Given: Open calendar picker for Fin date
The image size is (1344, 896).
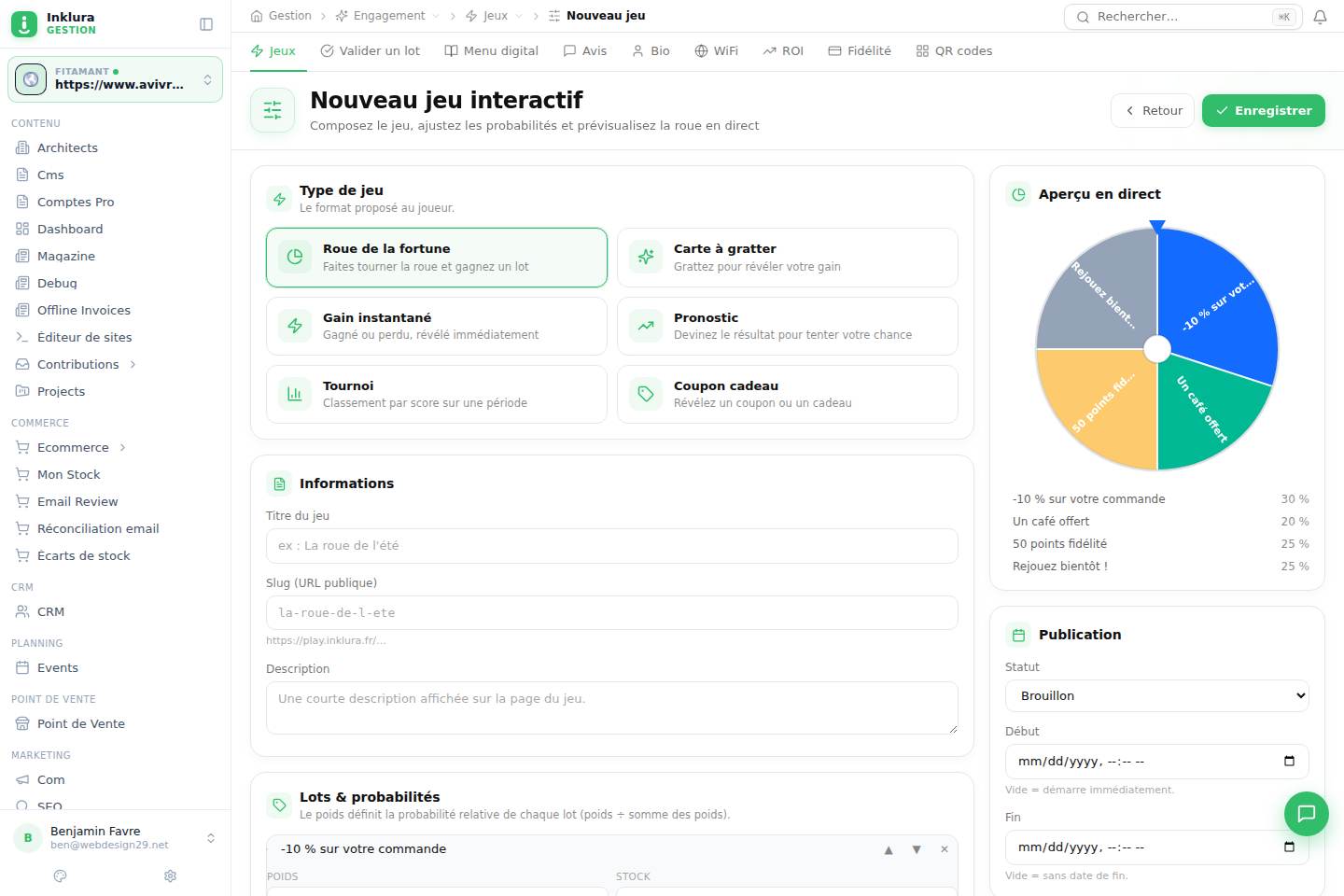Looking at the screenshot, I should pyautogui.click(x=1289, y=847).
